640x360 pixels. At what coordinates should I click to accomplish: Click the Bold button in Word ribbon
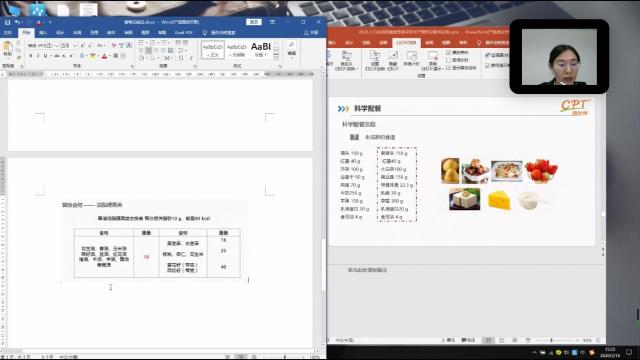31,56
